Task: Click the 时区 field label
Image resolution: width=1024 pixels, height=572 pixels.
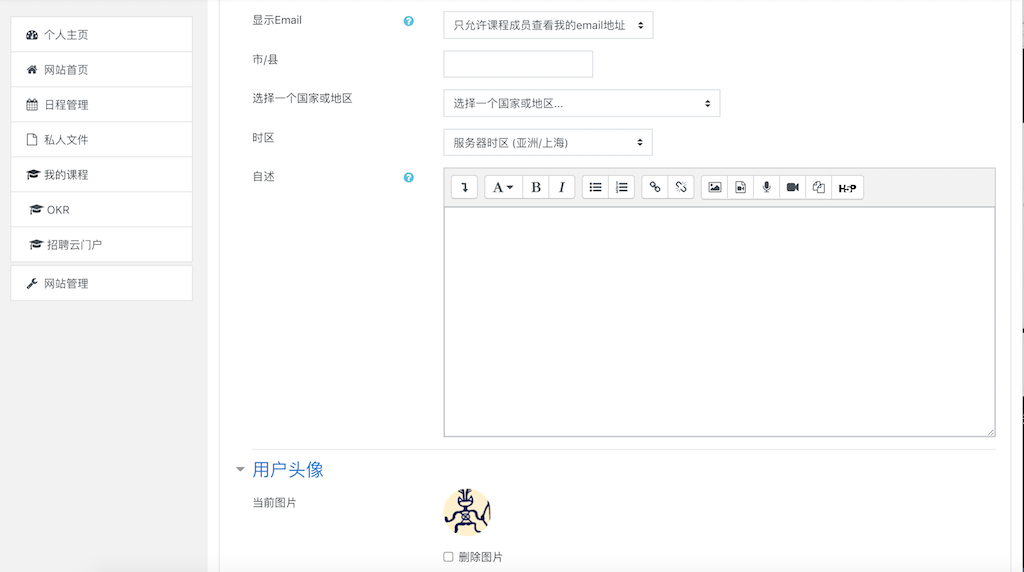Action: click(263, 138)
